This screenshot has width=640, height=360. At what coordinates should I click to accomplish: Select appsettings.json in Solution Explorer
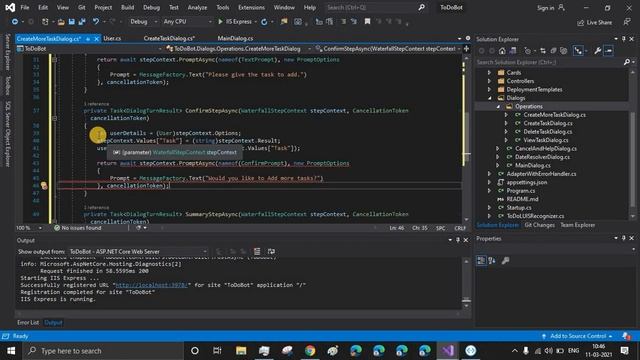coord(527,182)
